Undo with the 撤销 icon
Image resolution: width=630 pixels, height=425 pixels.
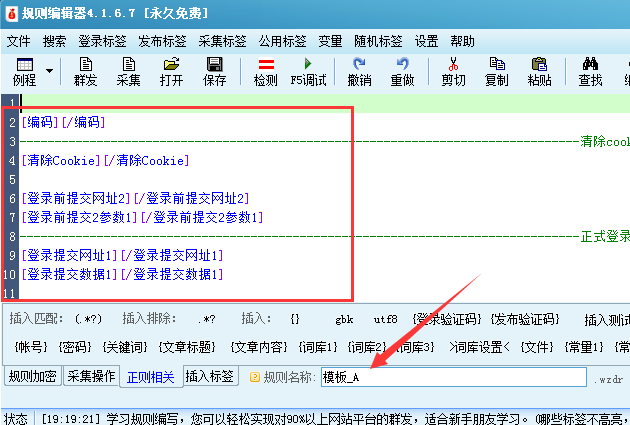(x=359, y=71)
